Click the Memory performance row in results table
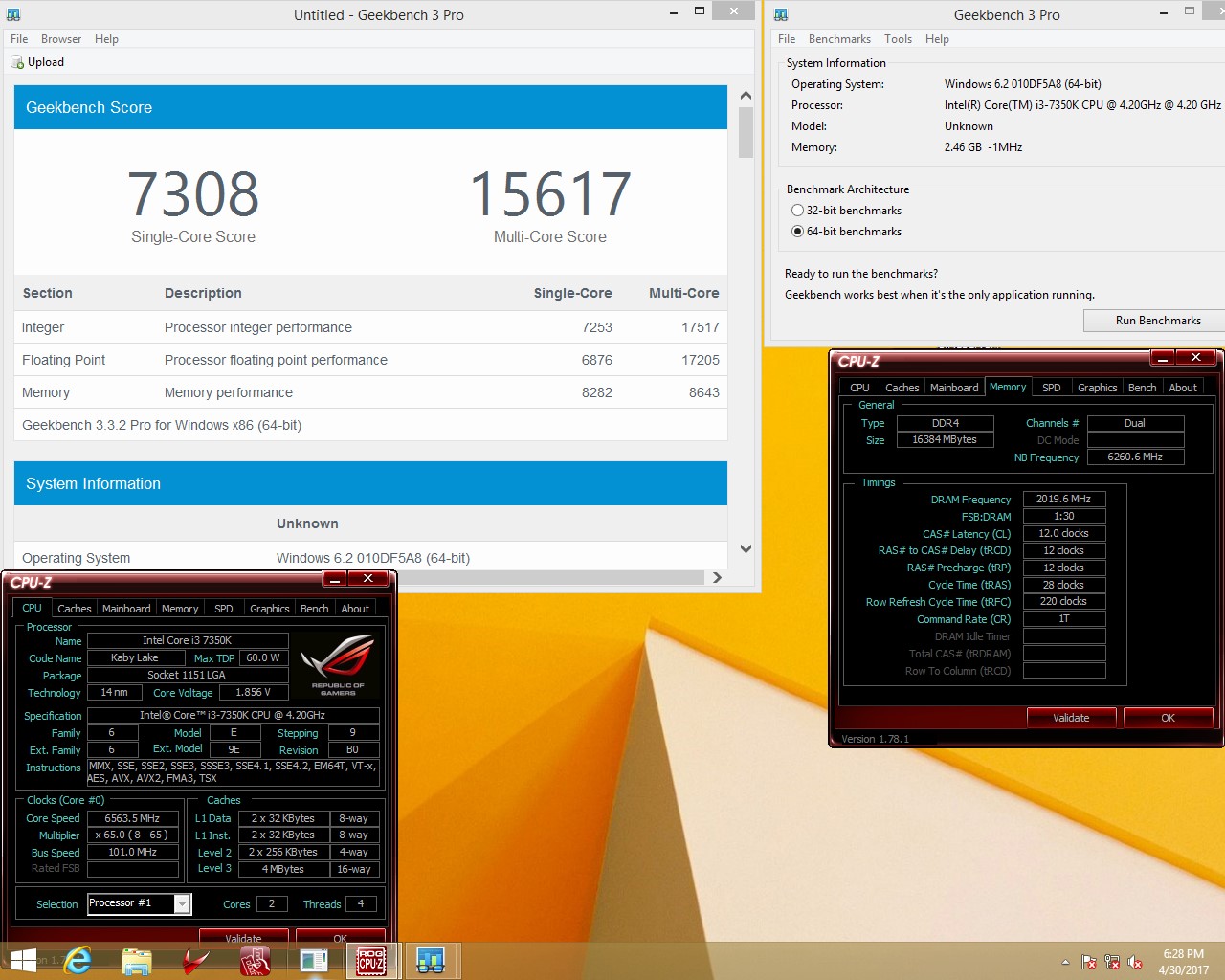 tap(370, 392)
